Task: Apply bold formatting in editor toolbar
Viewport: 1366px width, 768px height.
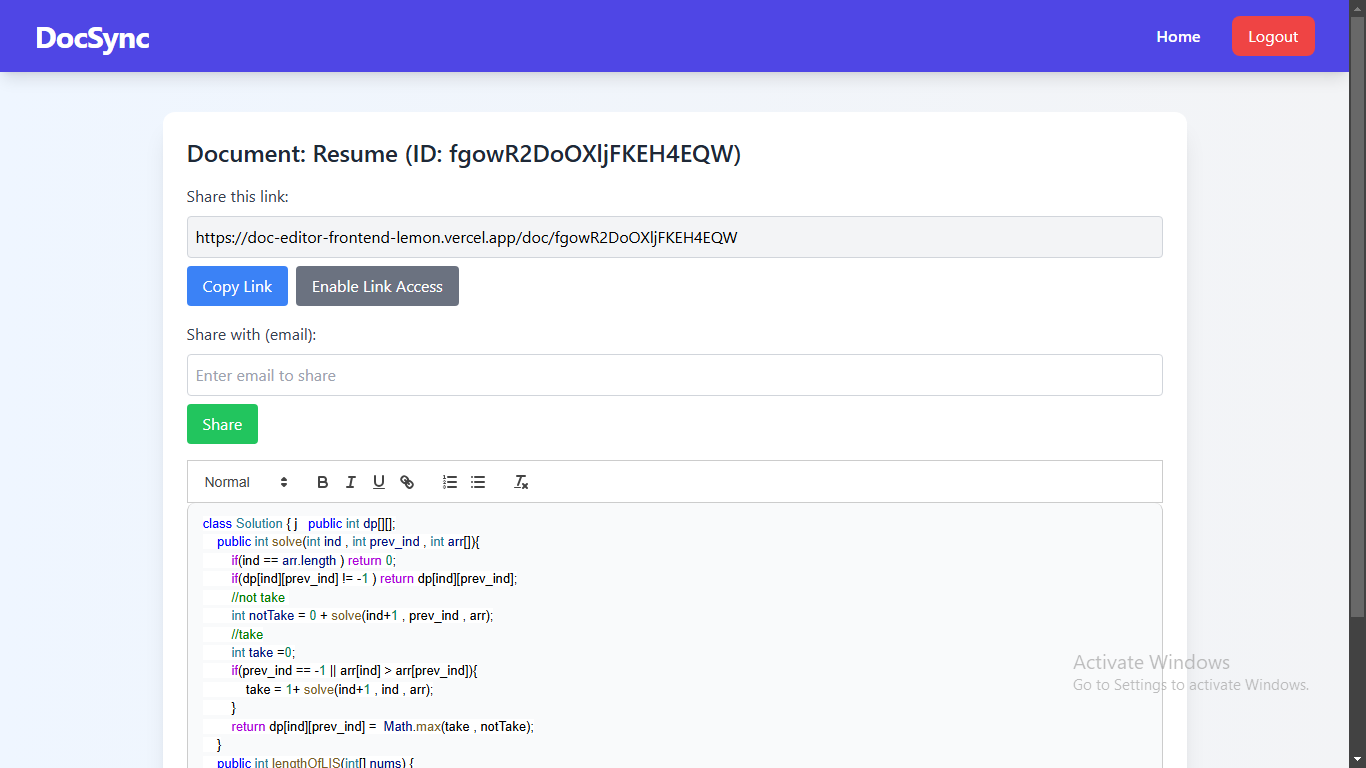Action: pyautogui.click(x=322, y=482)
